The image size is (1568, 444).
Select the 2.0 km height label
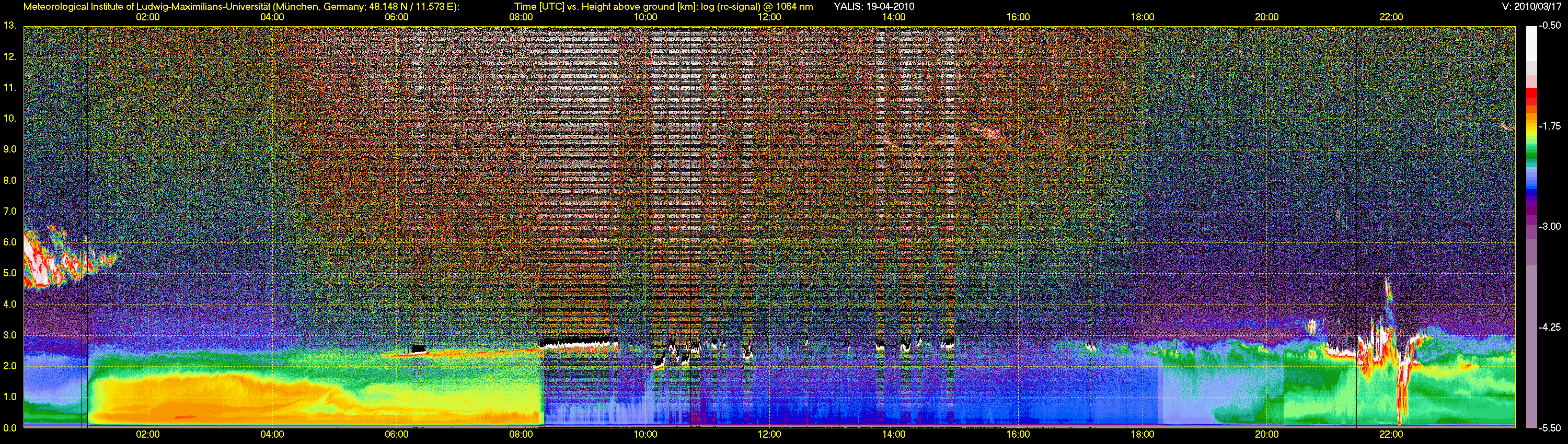(10, 366)
